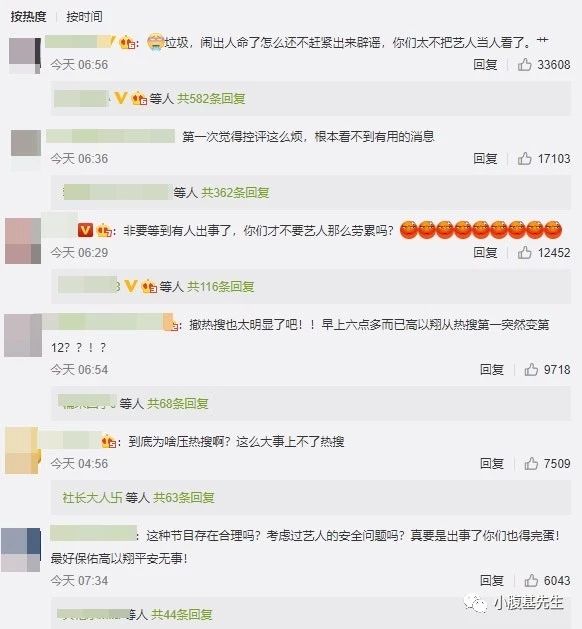Click the thumbs-up beside 6043
This screenshot has width=582, height=629.
coord(531,580)
